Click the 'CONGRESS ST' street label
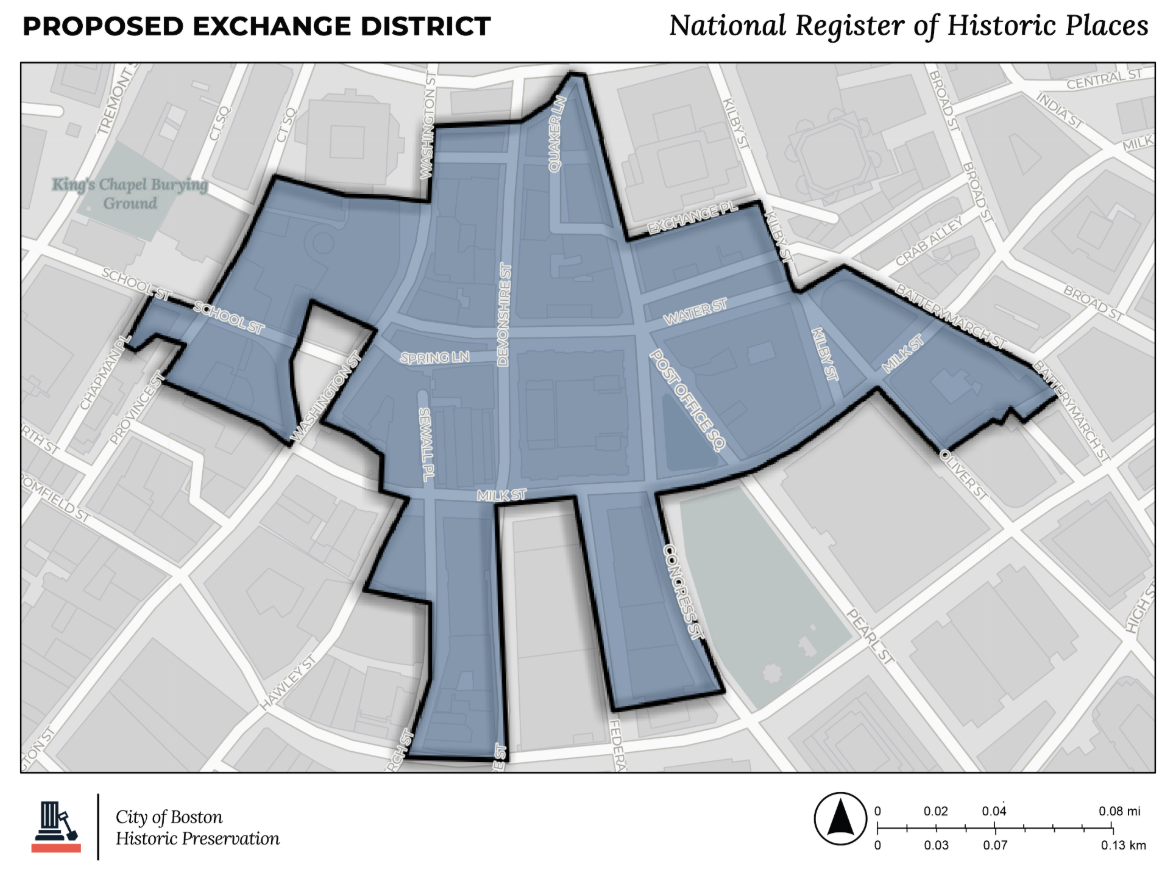 tap(682, 592)
